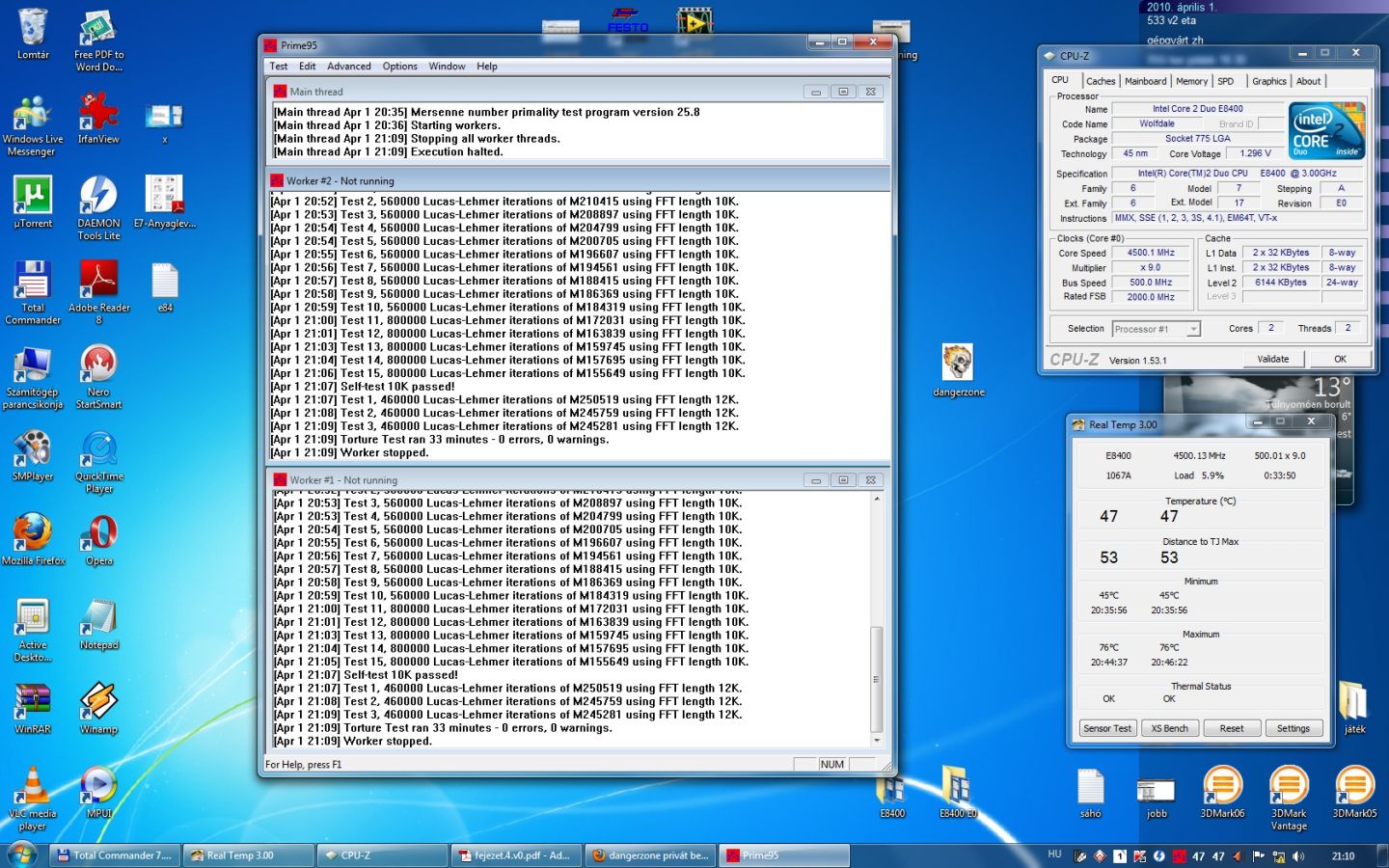Click the volume speaker tray icon
This screenshot has height=868, width=1389.
(1298, 855)
